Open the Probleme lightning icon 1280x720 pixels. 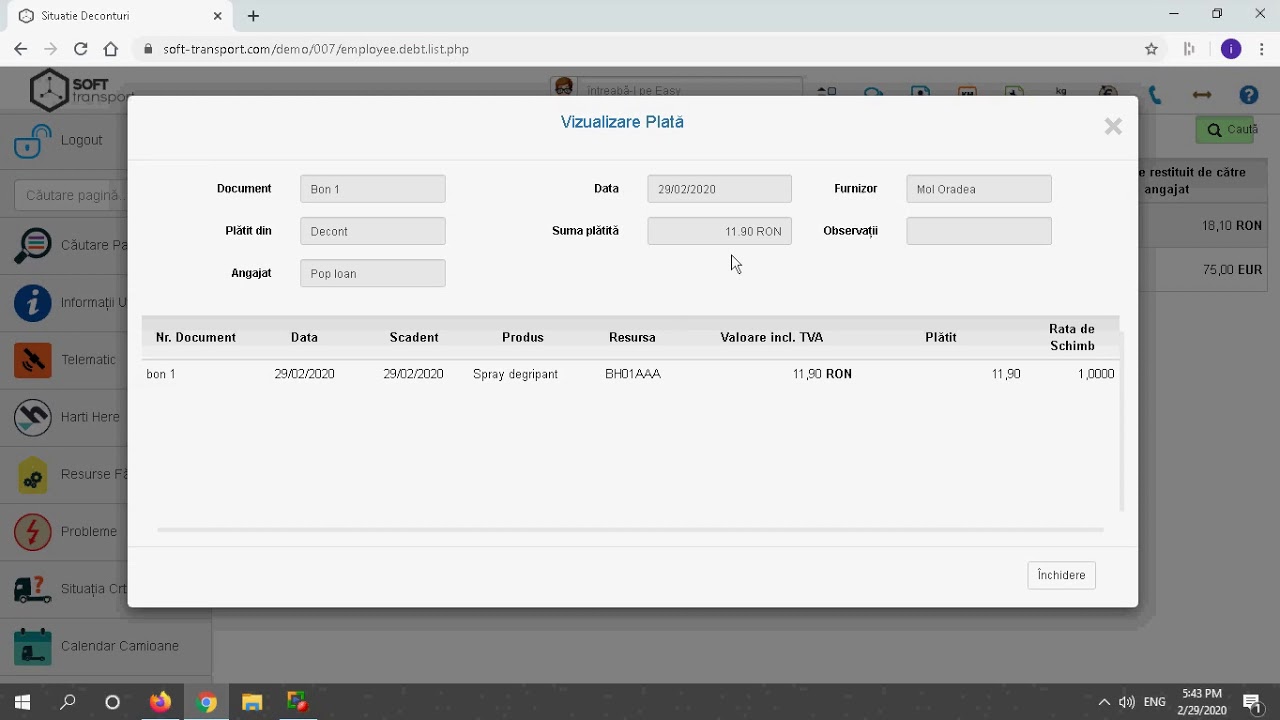click(32, 532)
